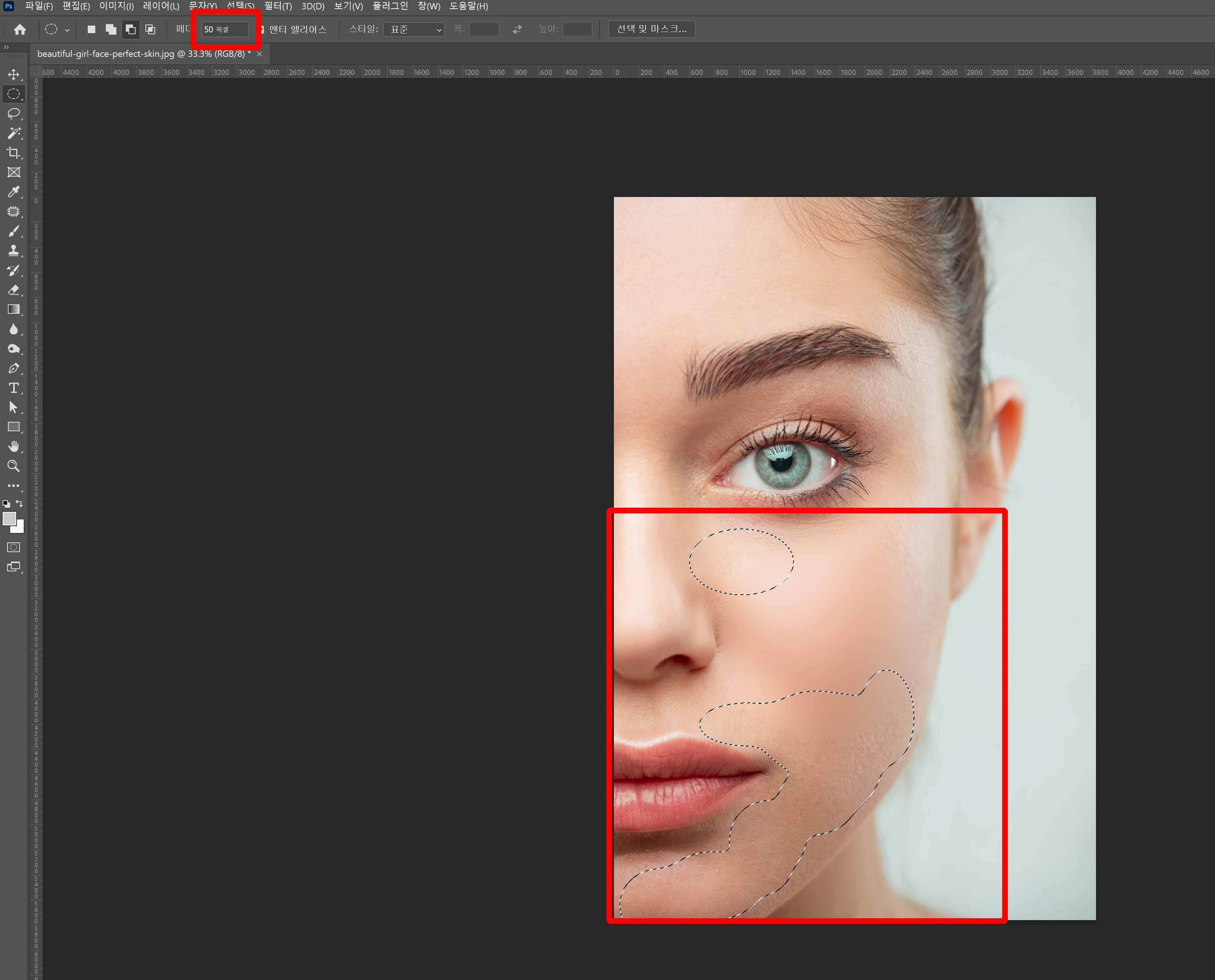Click the 선택 및 마스크 button
Viewport: 1215px width, 980px height.
[x=651, y=29]
